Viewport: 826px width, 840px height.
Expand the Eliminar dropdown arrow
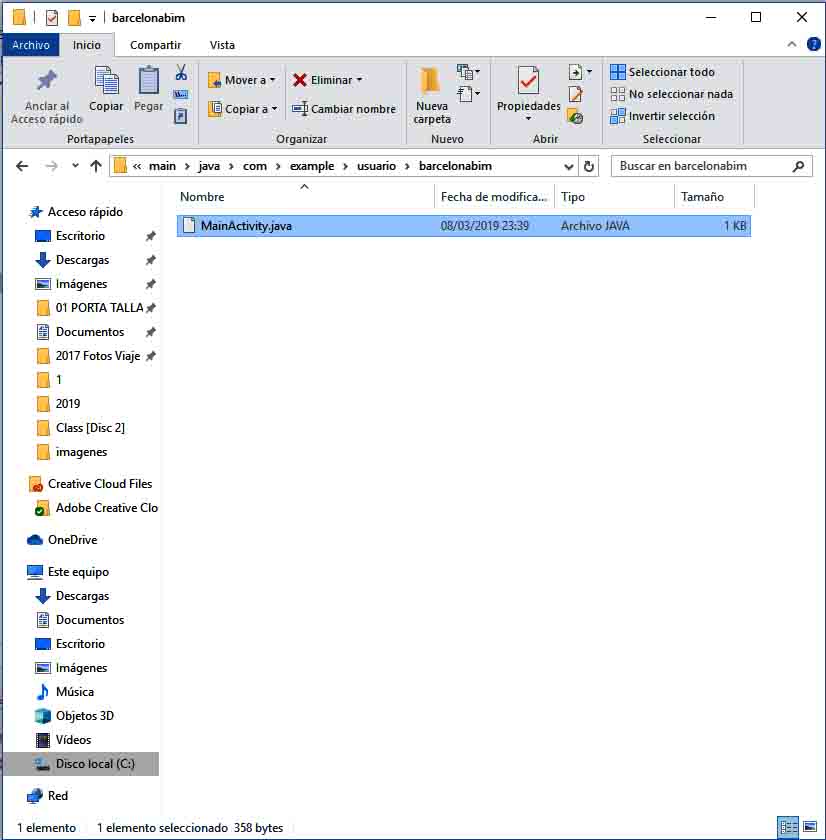click(359, 80)
